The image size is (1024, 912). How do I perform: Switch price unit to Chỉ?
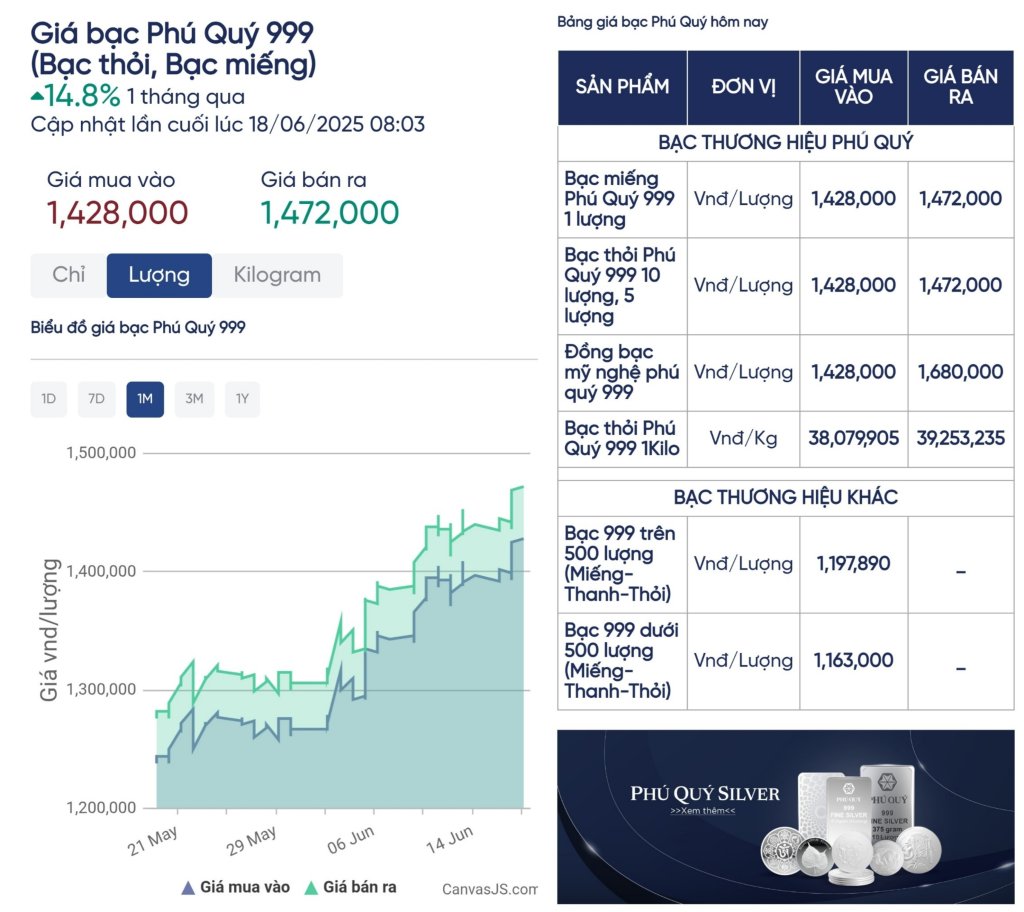[69, 275]
